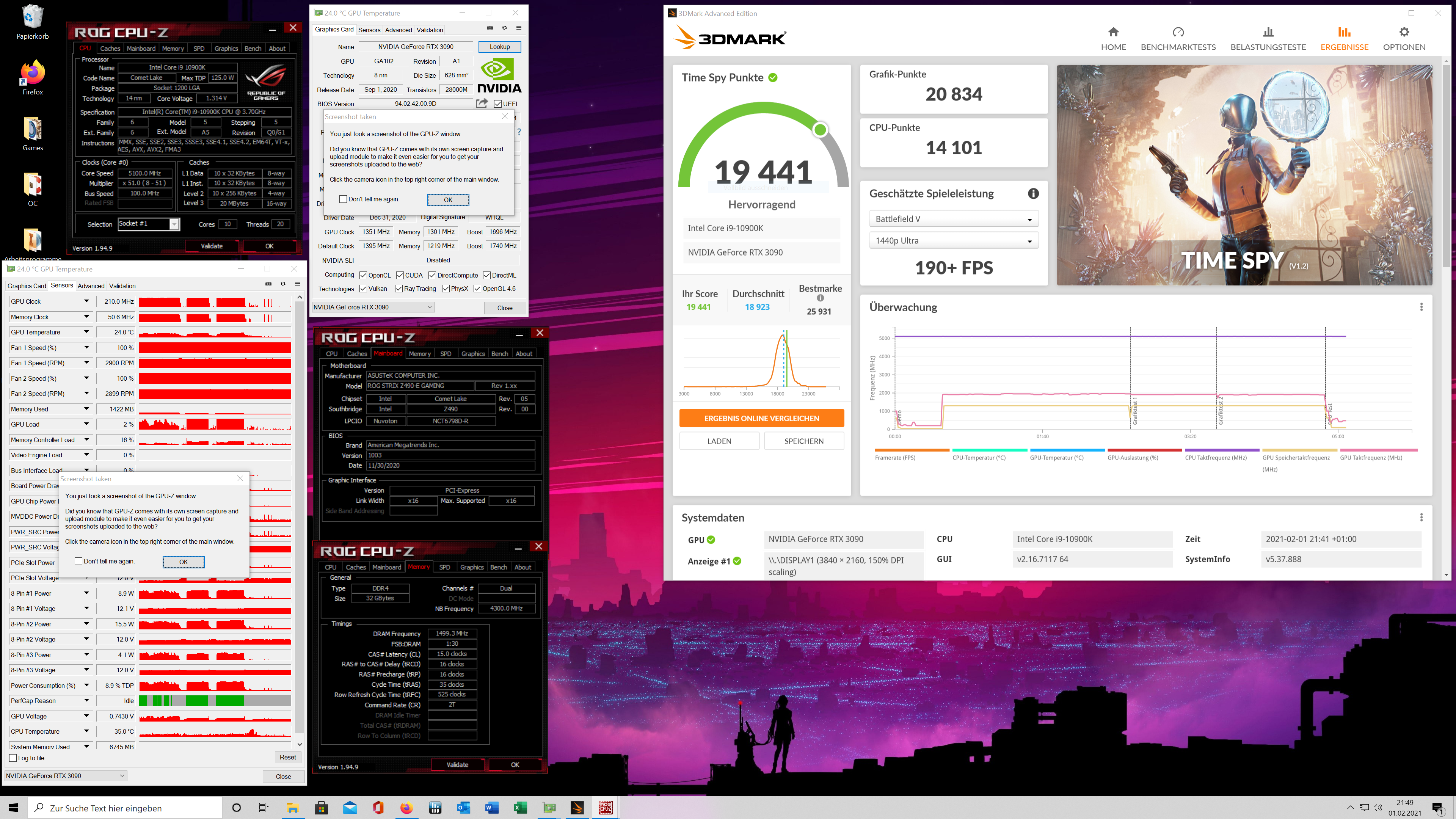Image resolution: width=1456 pixels, height=819 pixels.
Task: Click the GPU-Z top window refresh icon
Action: 504,28
